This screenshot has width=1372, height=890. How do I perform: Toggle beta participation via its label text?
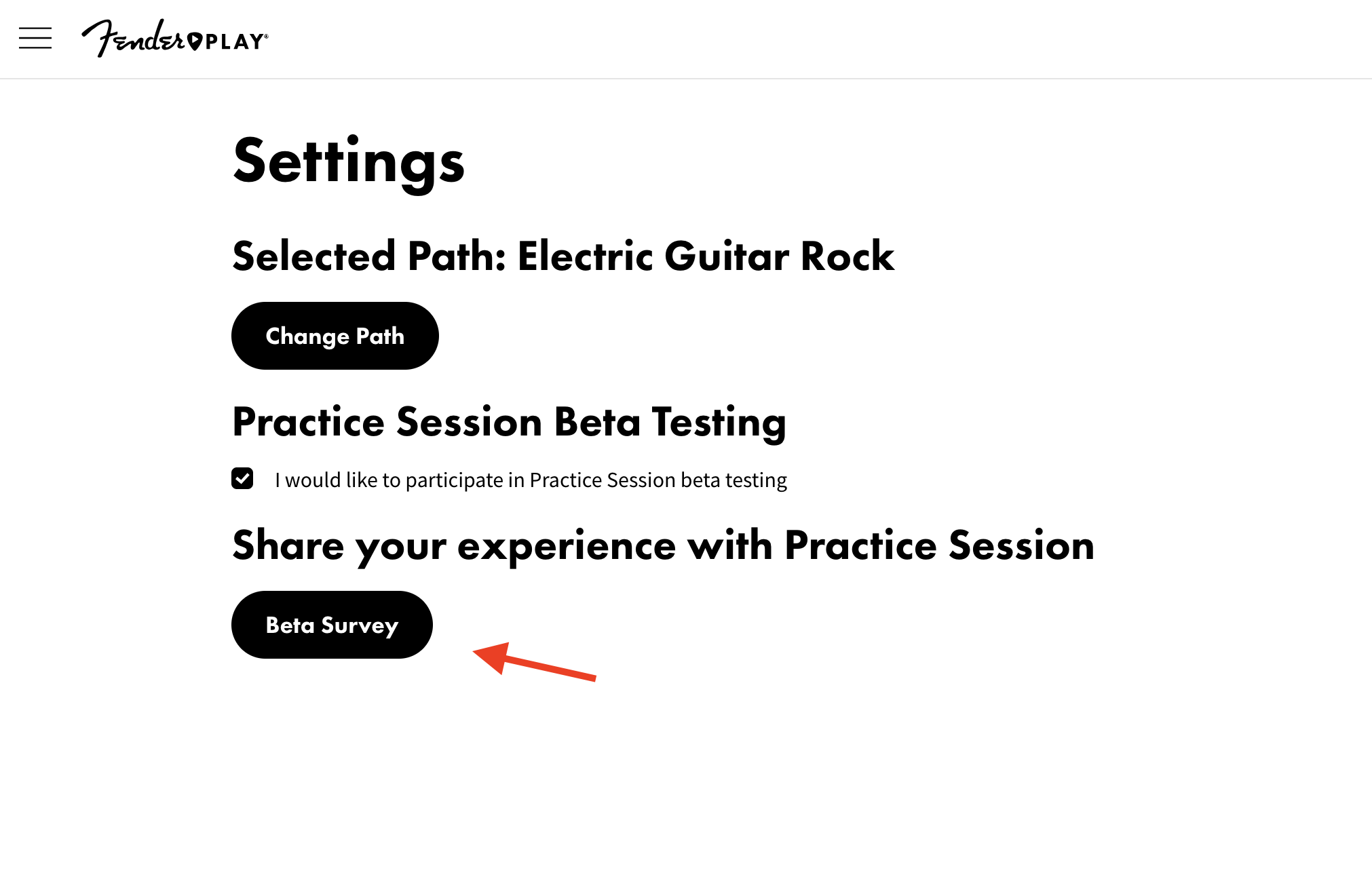tap(531, 480)
